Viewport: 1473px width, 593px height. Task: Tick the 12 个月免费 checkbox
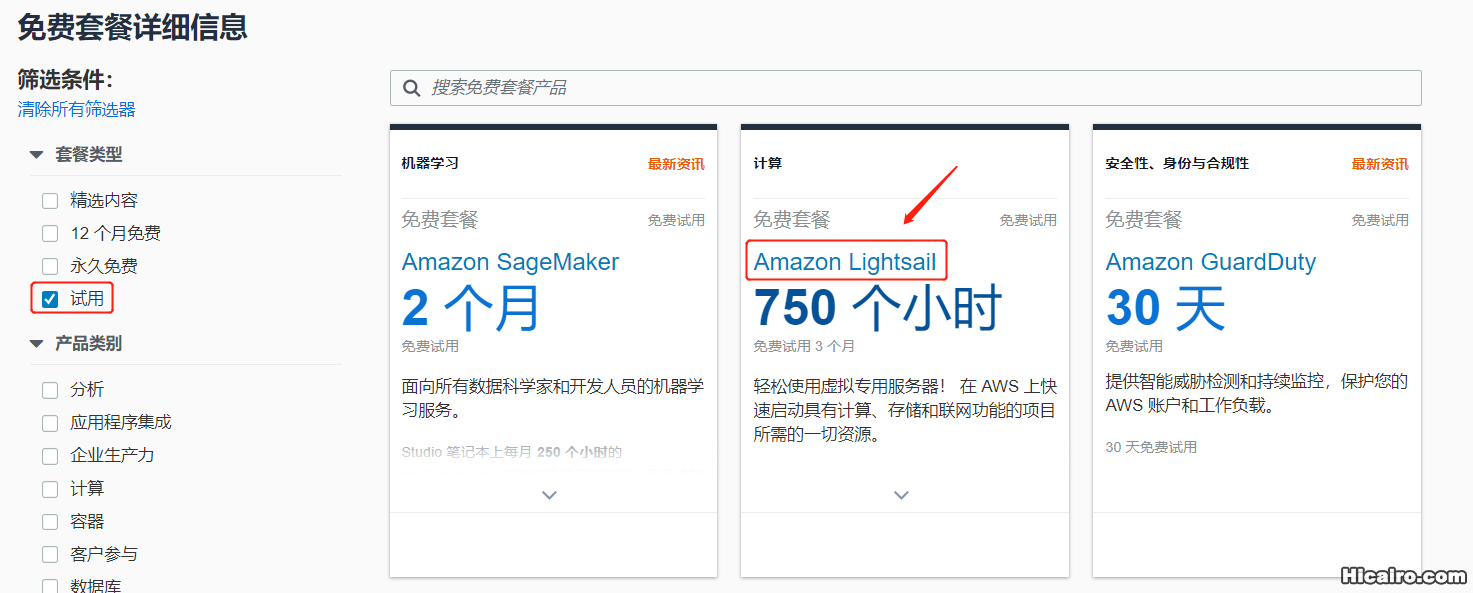pos(50,234)
